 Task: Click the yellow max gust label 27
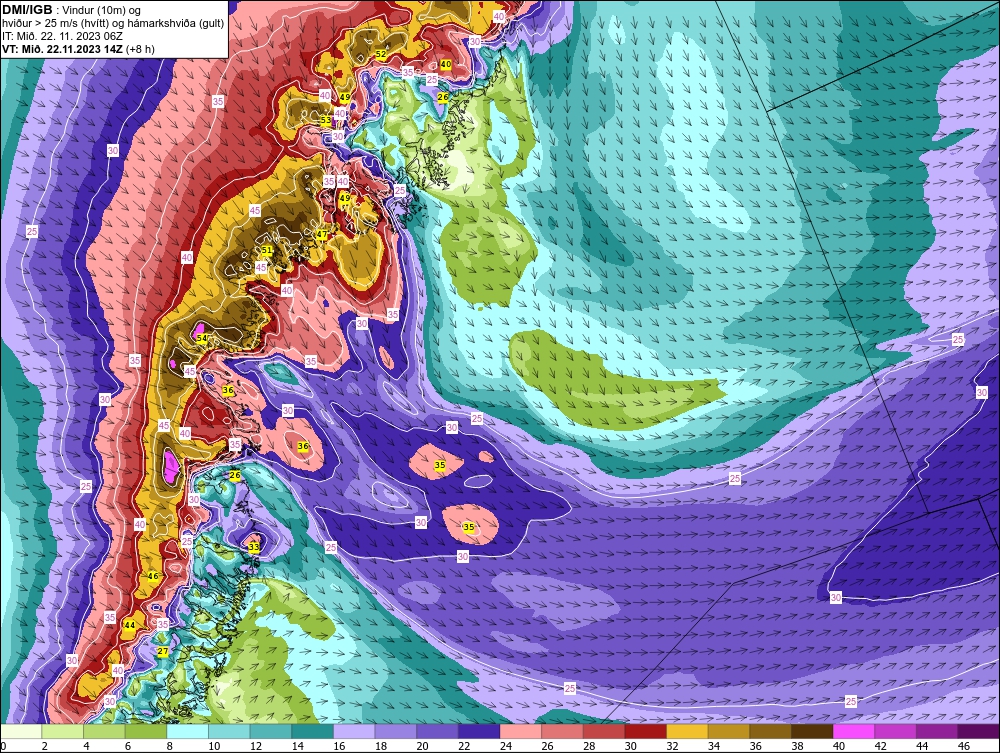(163, 652)
